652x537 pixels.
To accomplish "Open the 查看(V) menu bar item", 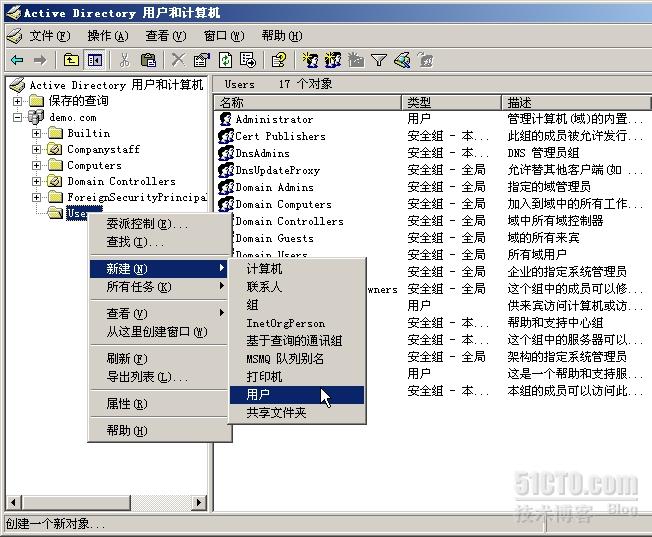I will click(166, 36).
